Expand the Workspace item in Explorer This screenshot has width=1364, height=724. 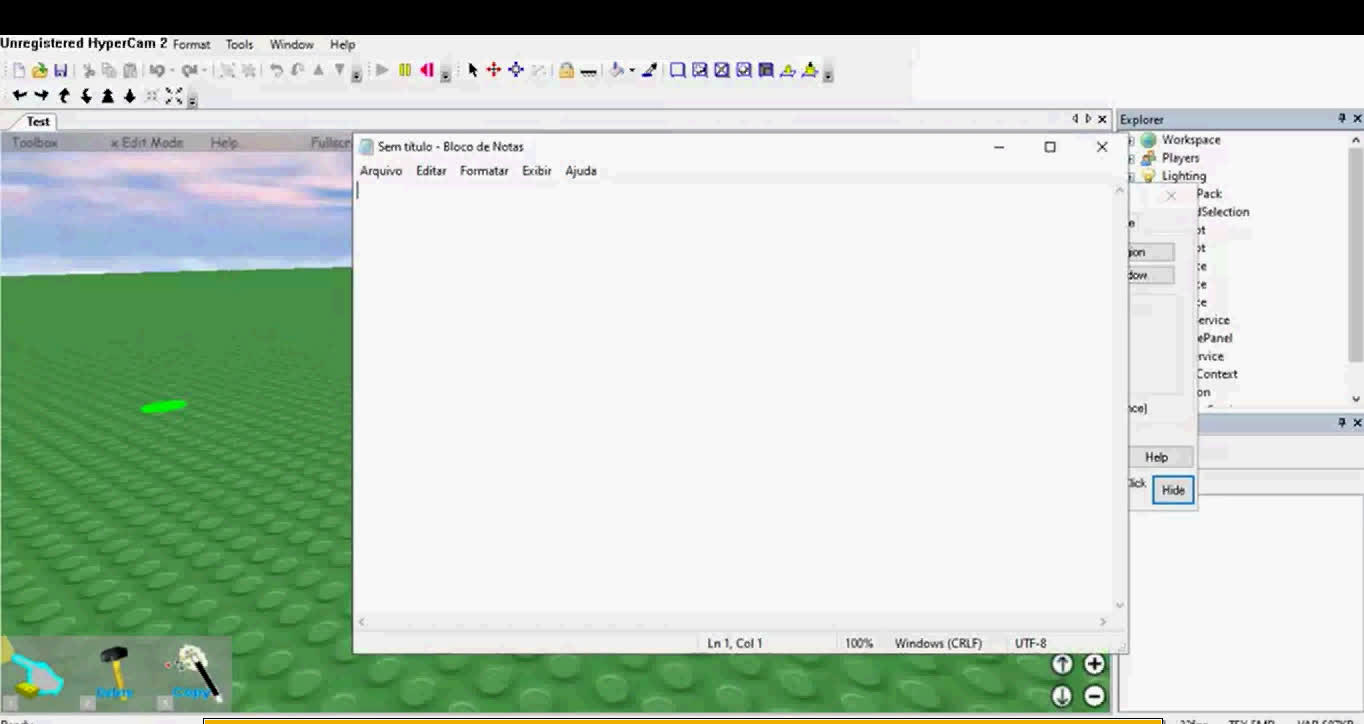point(1134,140)
